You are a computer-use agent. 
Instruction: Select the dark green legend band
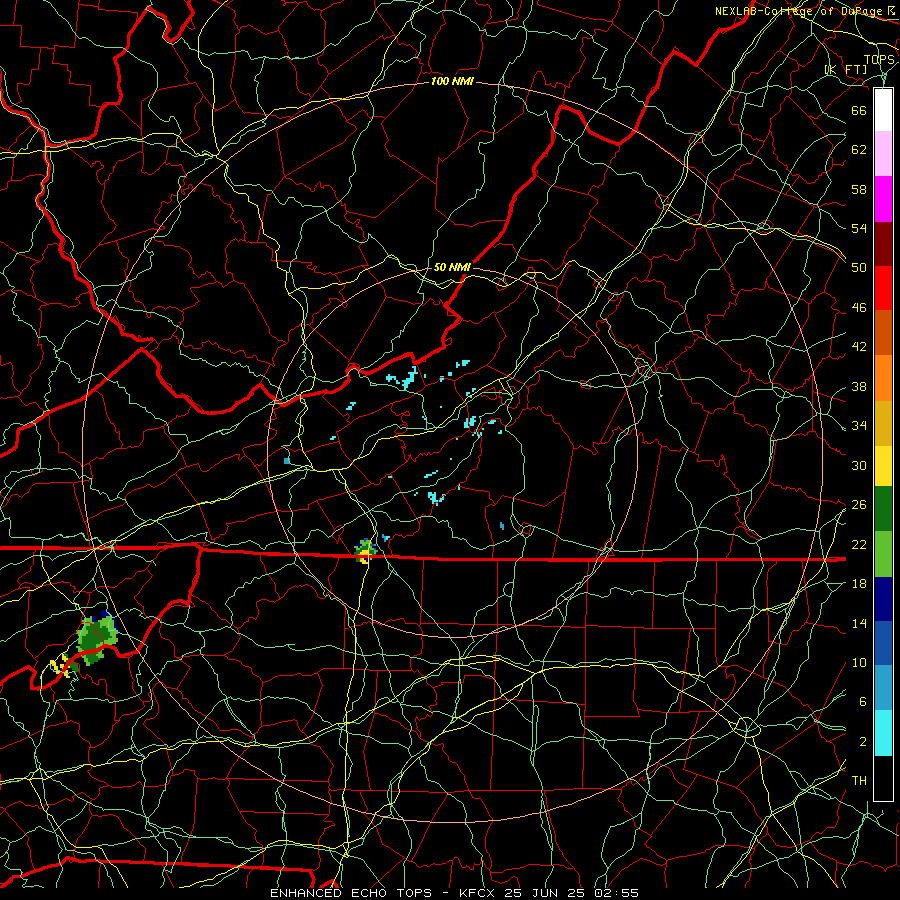point(883,508)
